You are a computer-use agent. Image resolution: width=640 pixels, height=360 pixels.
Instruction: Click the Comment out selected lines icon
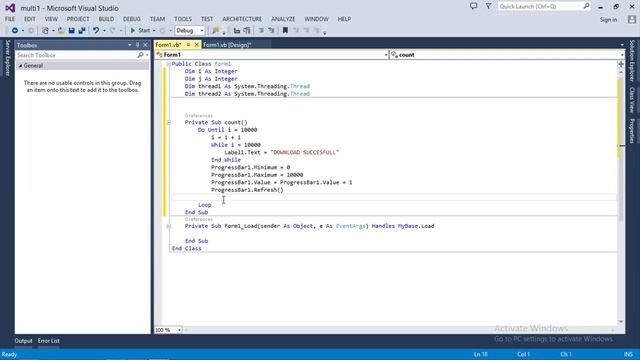pos(237,31)
